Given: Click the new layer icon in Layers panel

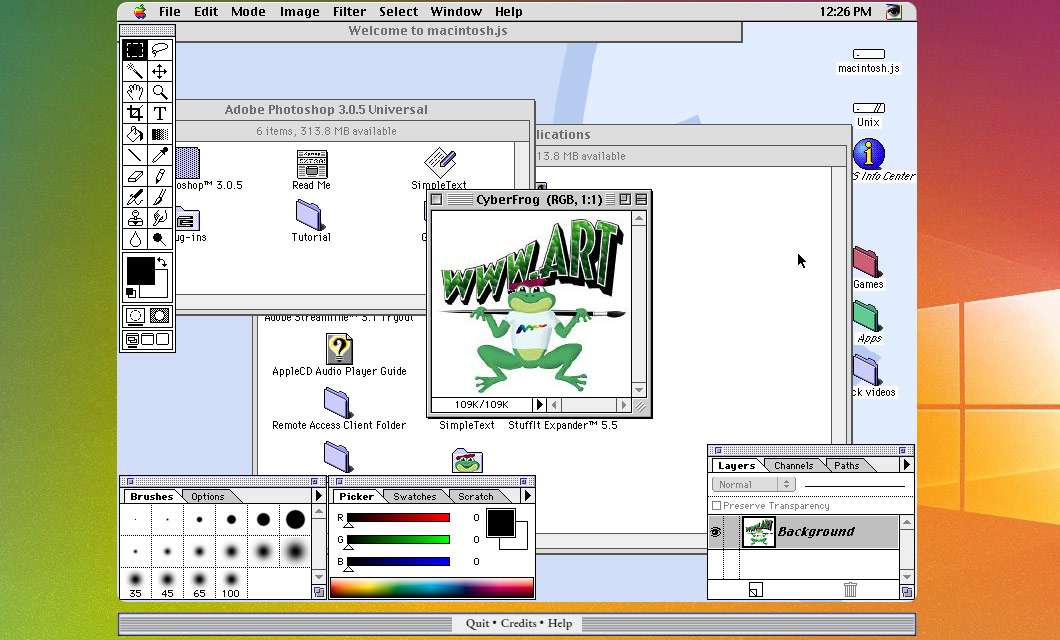Looking at the screenshot, I should [756, 589].
